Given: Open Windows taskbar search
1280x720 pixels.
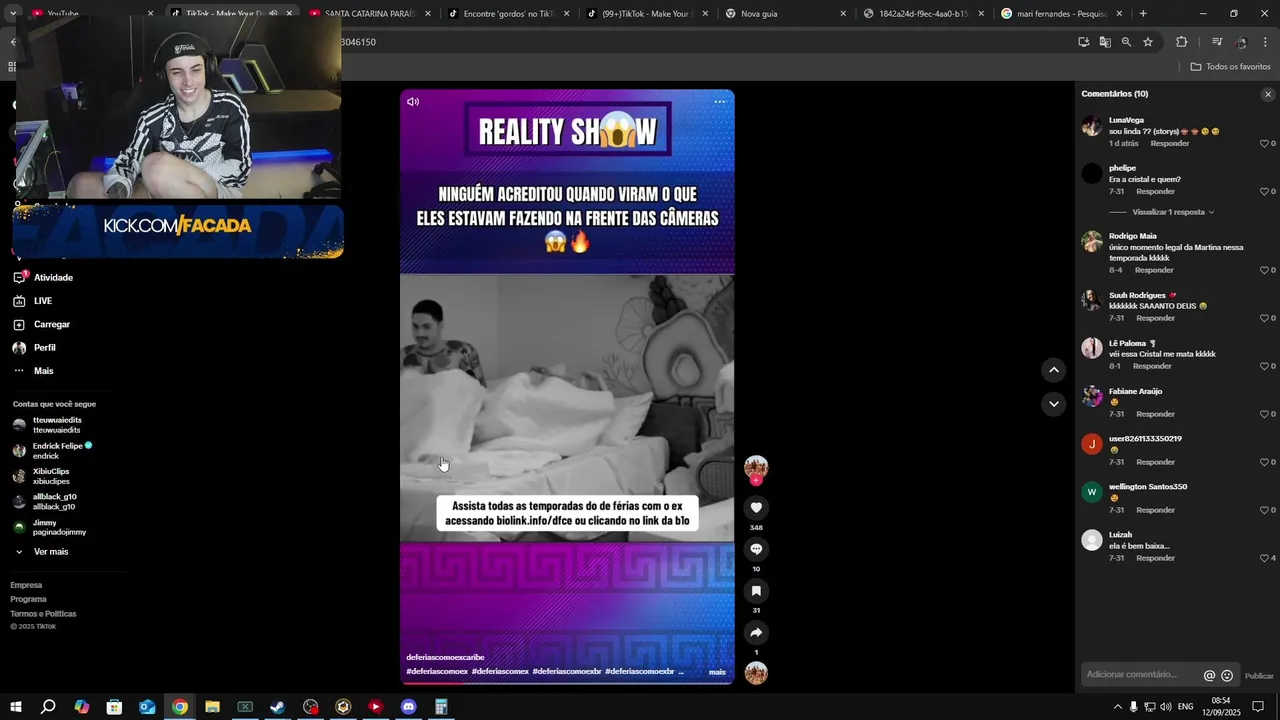Looking at the screenshot, I should point(48,707).
